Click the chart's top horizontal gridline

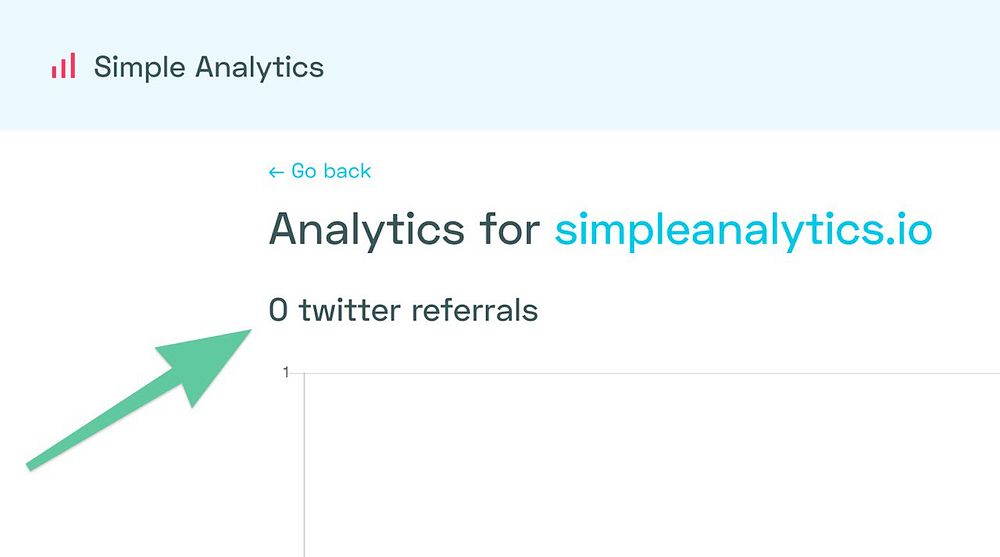(x=650, y=373)
